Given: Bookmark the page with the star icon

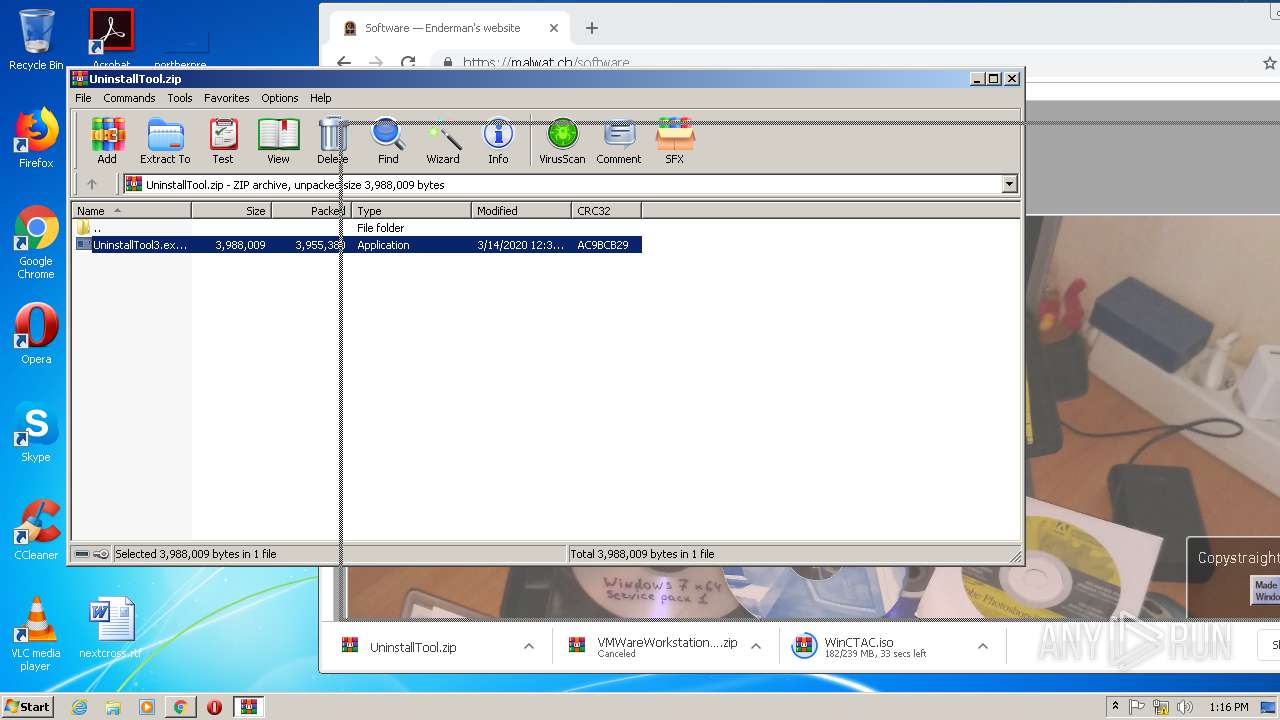Looking at the screenshot, I should [1269, 62].
